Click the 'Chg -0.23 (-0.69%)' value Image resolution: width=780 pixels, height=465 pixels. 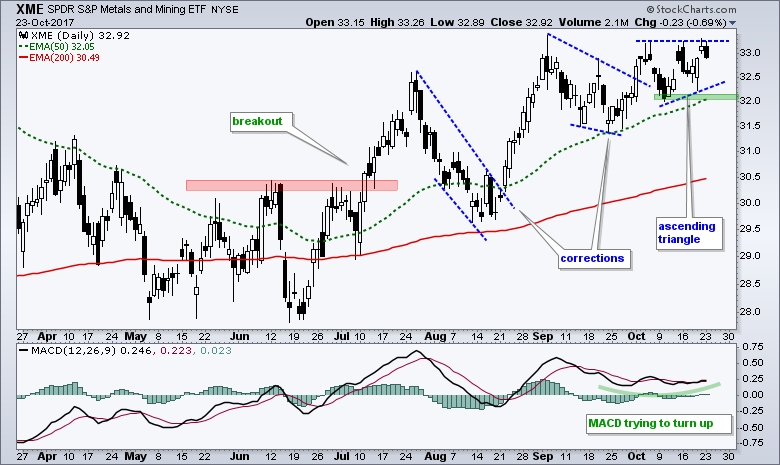680,22
